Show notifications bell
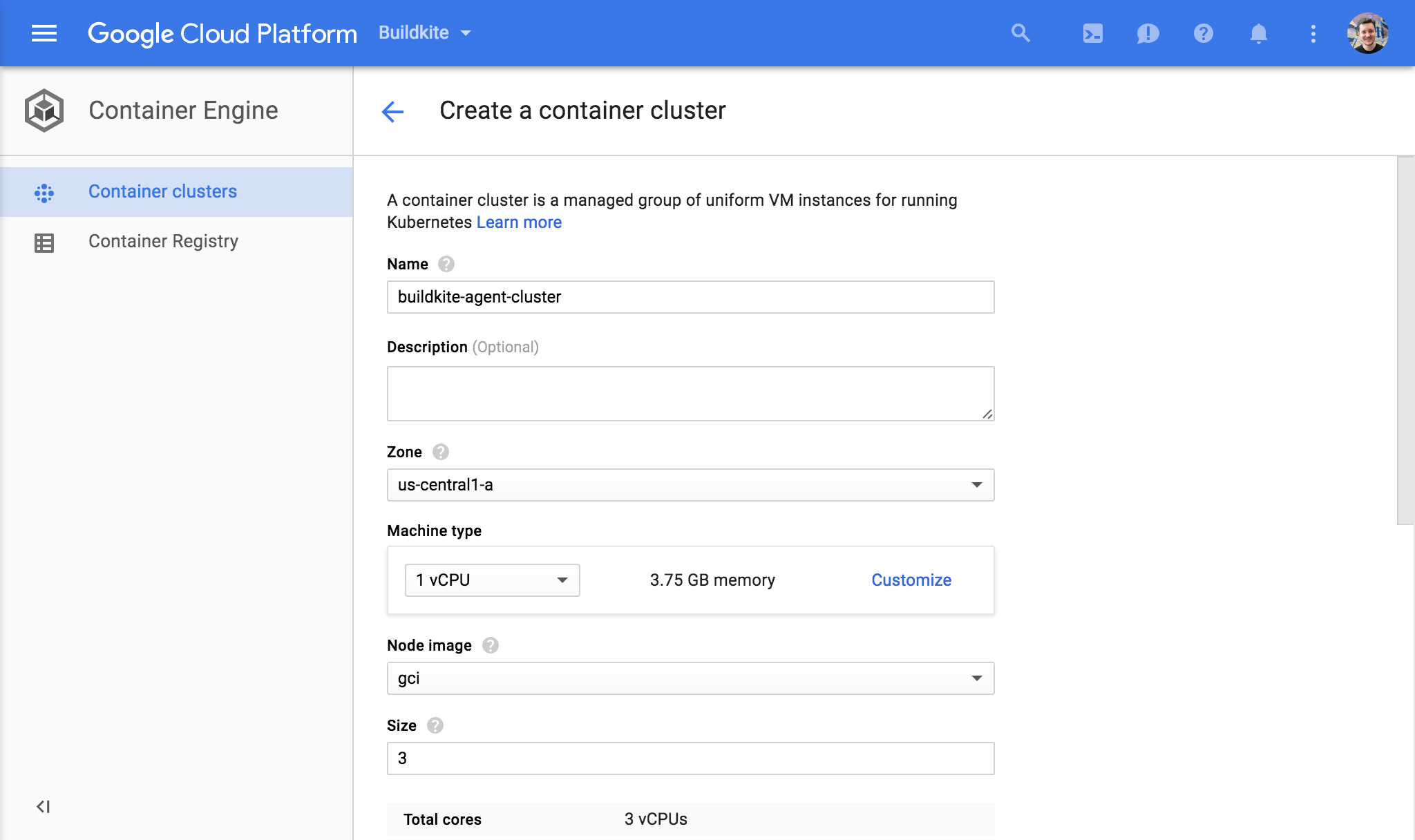The height and width of the screenshot is (840, 1415). pos(1258,33)
